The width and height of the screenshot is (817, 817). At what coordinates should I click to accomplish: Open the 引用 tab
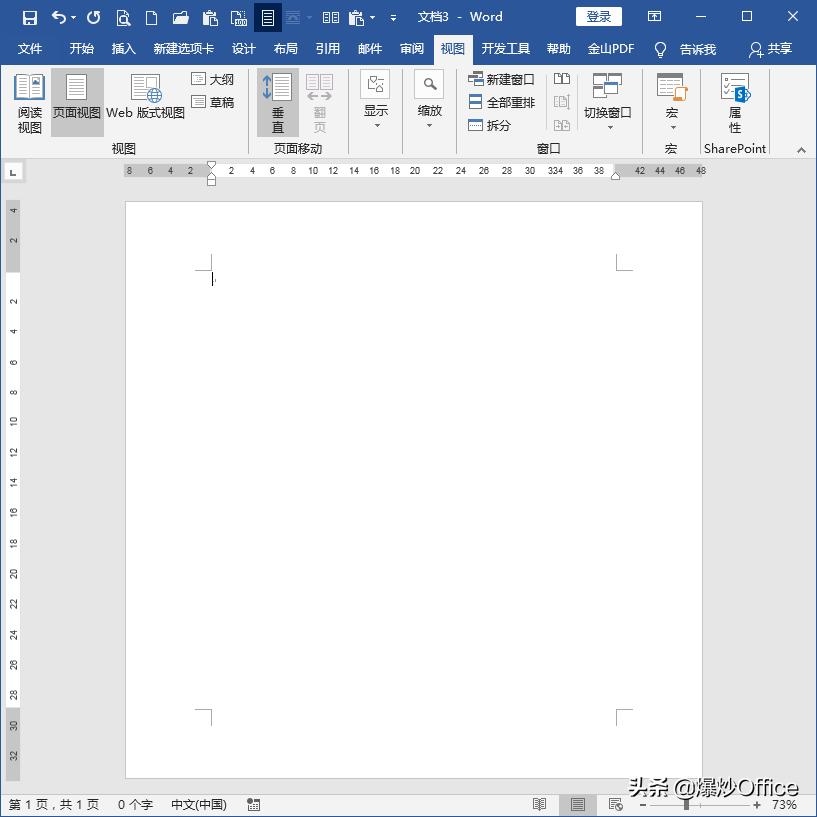coord(328,49)
